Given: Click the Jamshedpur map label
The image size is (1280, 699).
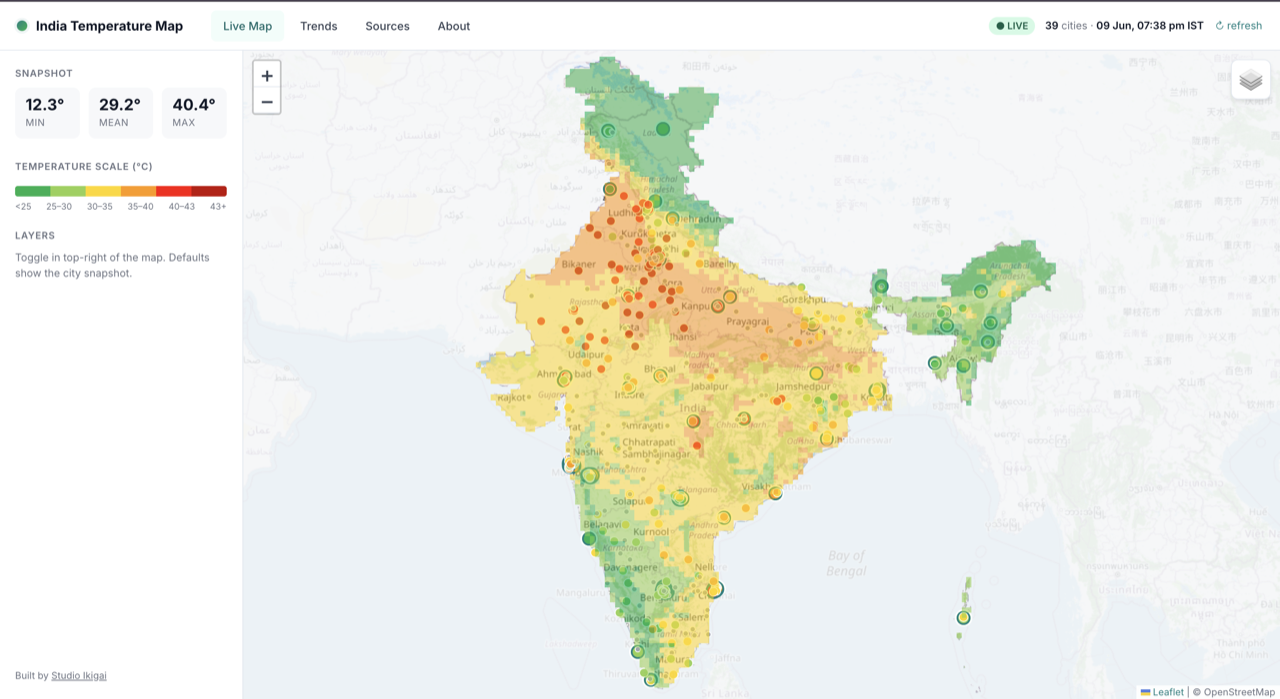Looking at the screenshot, I should (803, 387).
